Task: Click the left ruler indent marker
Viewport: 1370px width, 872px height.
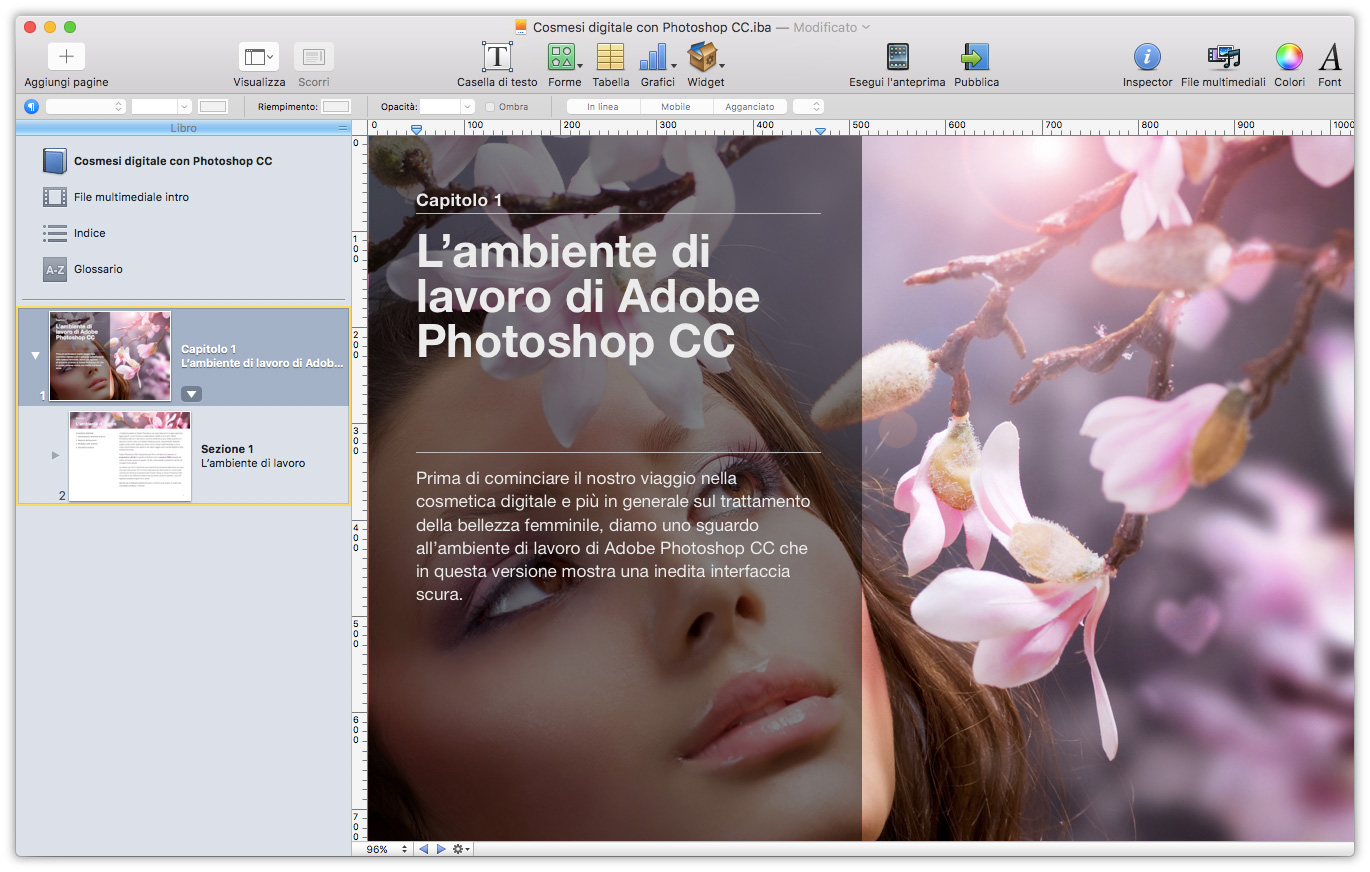Action: 417,130
